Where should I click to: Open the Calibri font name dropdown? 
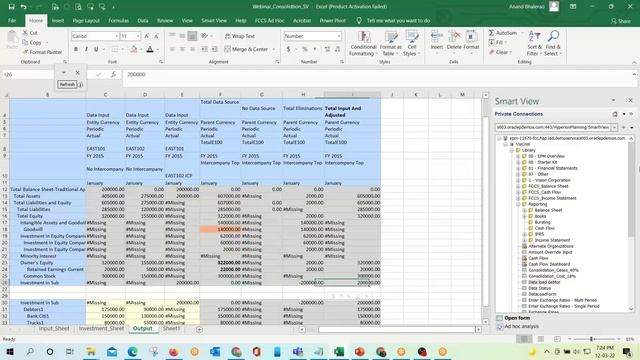click(x=116, y=36)
